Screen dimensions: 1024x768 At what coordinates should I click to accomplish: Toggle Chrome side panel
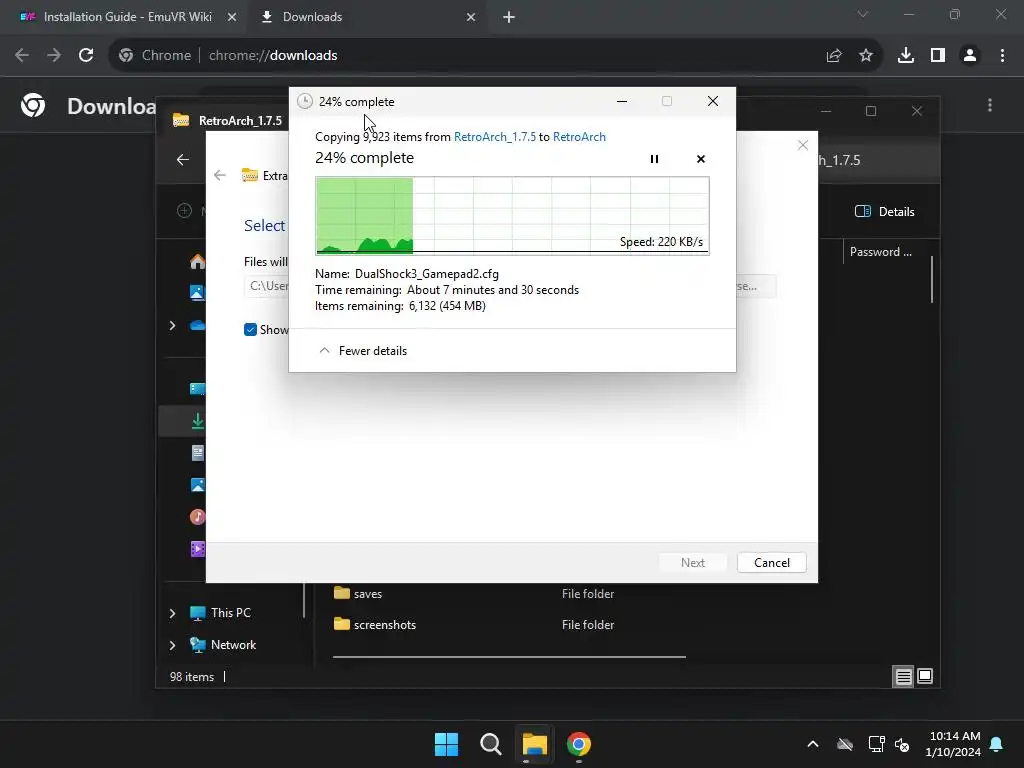pyautogui.click(x=938, y=56)
